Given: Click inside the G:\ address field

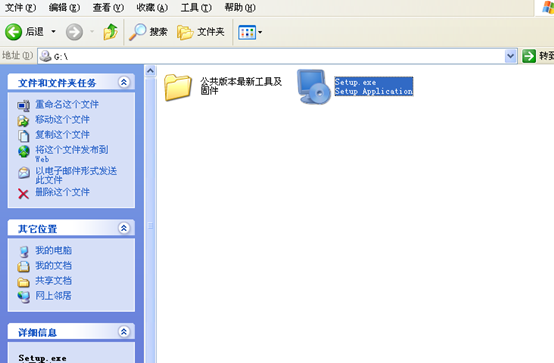Looking at the screenshot, I should pos(271,56).
